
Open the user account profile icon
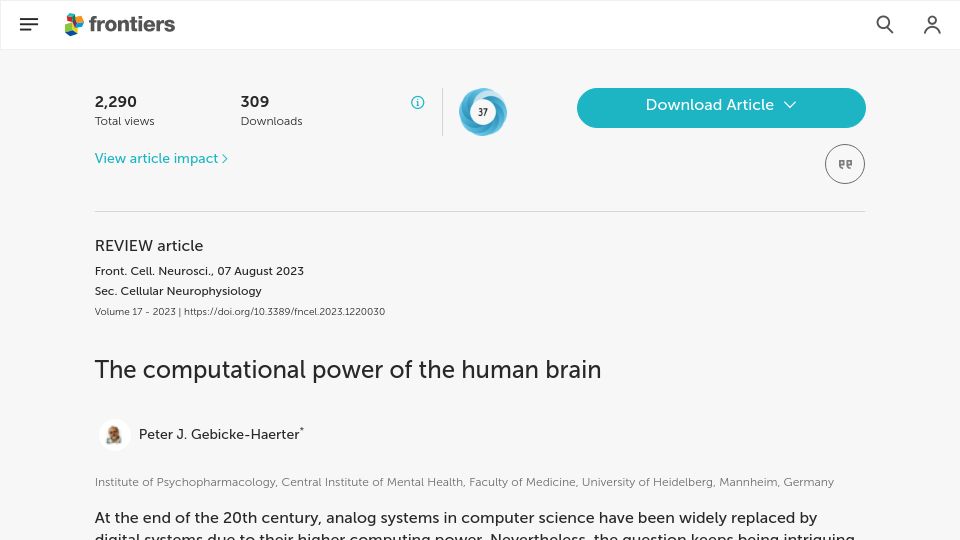click(932, 24)
